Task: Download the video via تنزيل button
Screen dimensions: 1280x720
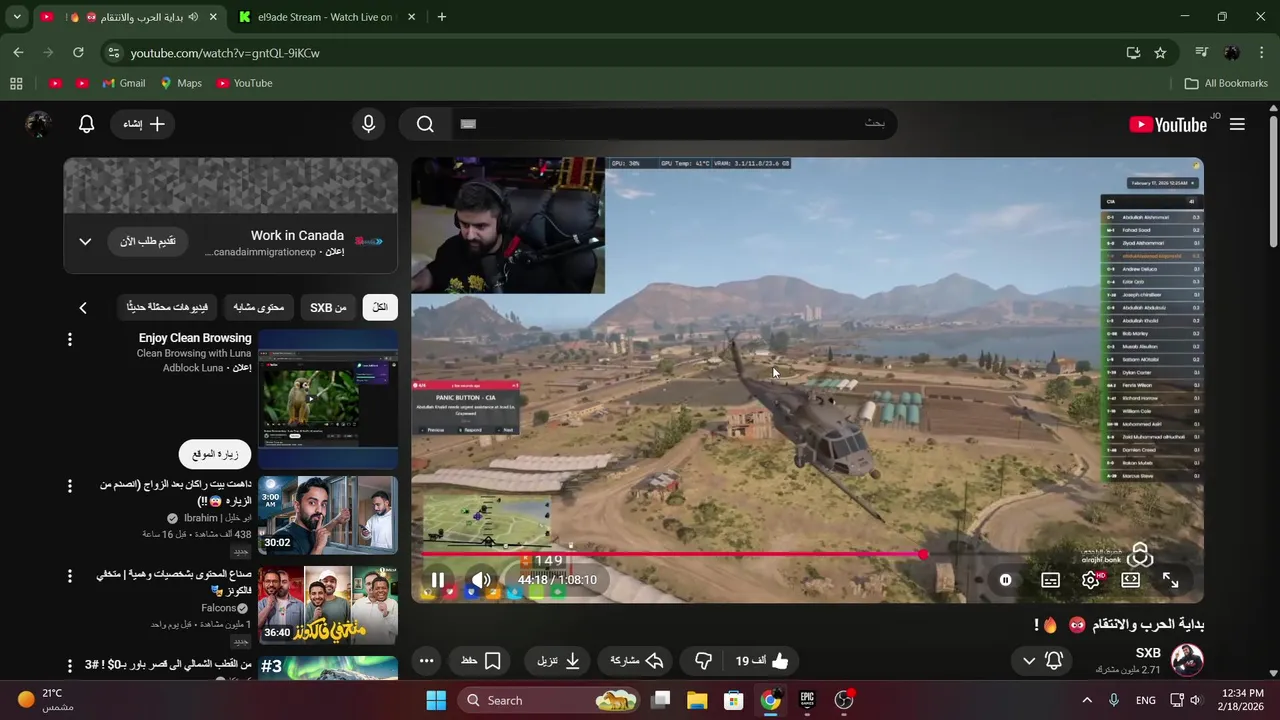Action: point(560,661)
